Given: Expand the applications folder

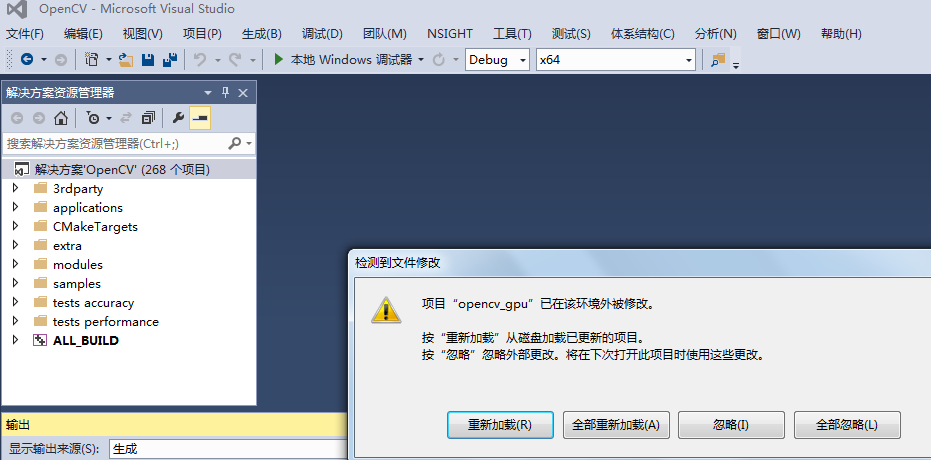Looking at the screenshot, I should [15, 208].
